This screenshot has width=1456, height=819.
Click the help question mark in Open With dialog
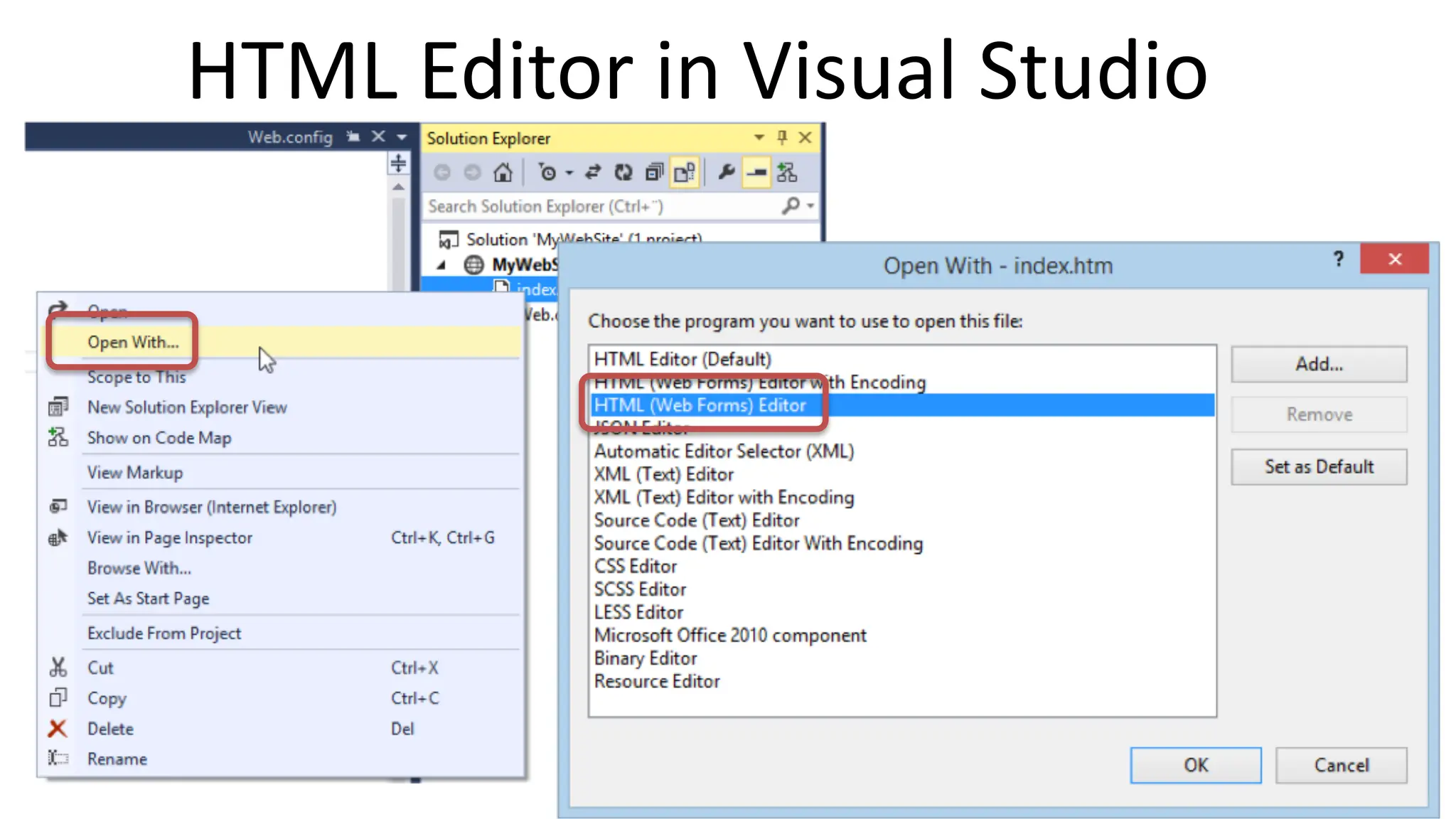1339,259
